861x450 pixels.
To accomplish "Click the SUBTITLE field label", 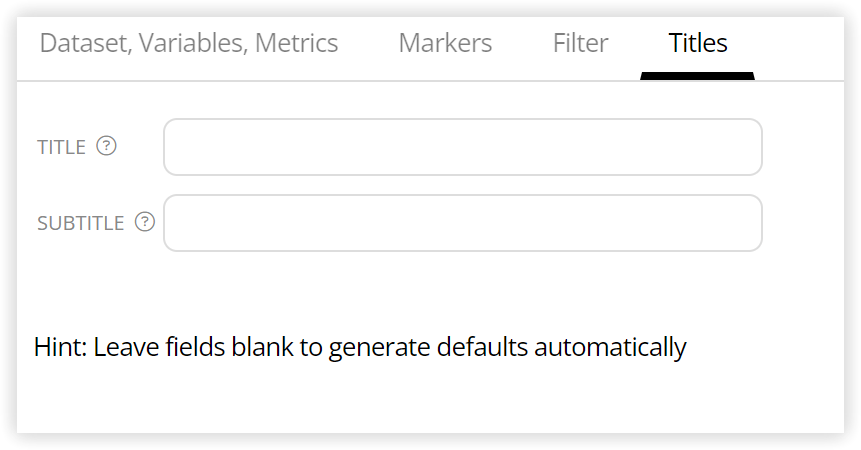I will pyautogui.click(x=81, y=223).
